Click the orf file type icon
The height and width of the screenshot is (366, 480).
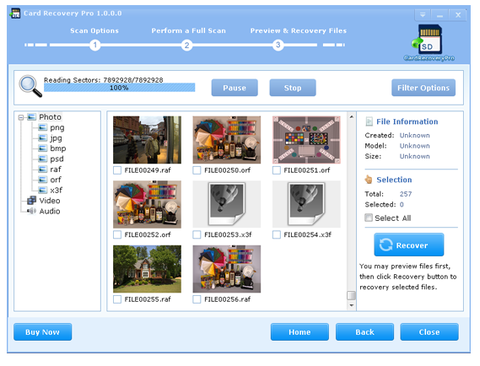click(x=43, y=180)
